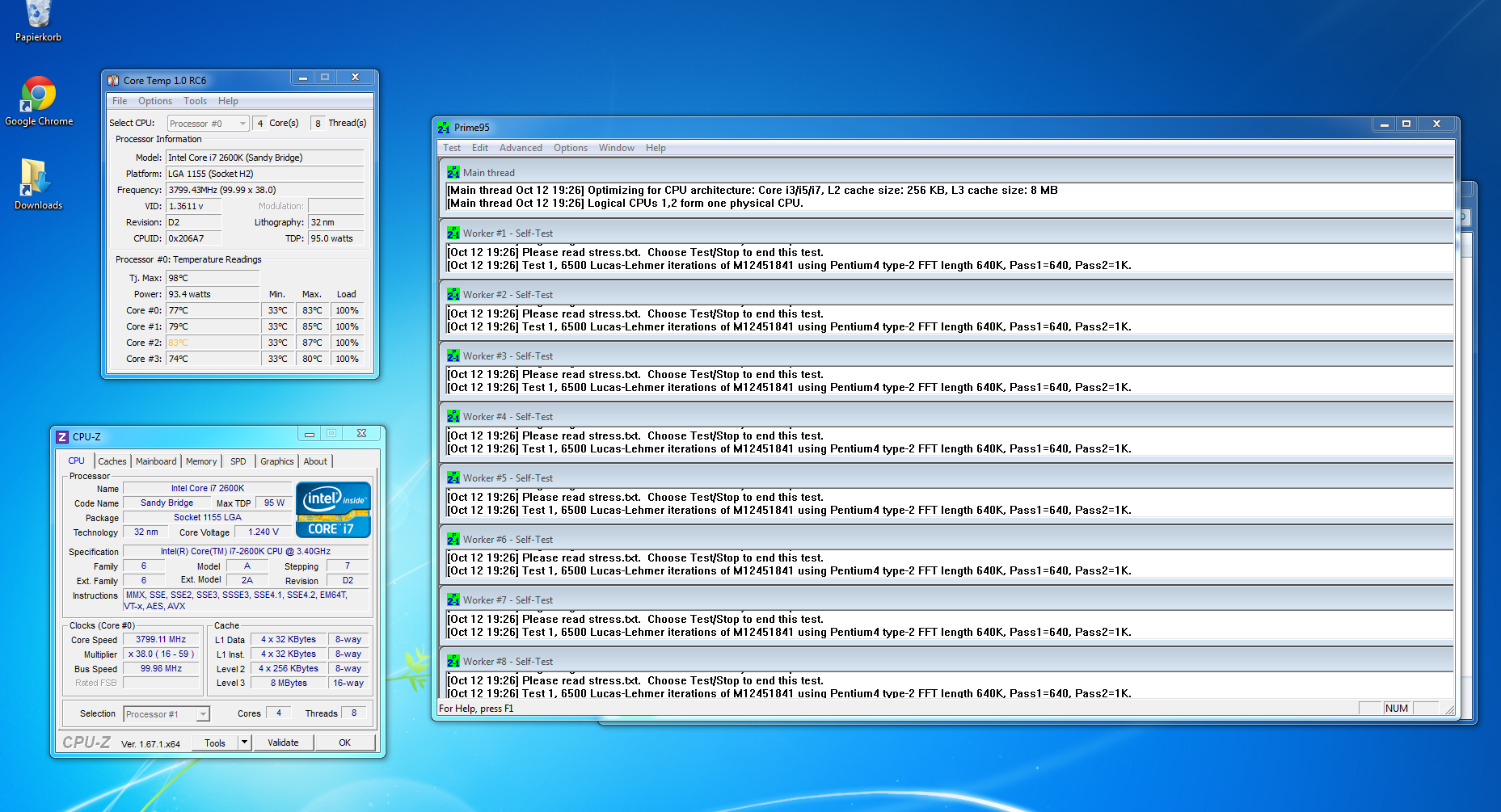
Task: Click the Core #0 temperature value 77°C
Action: point(213,310)
